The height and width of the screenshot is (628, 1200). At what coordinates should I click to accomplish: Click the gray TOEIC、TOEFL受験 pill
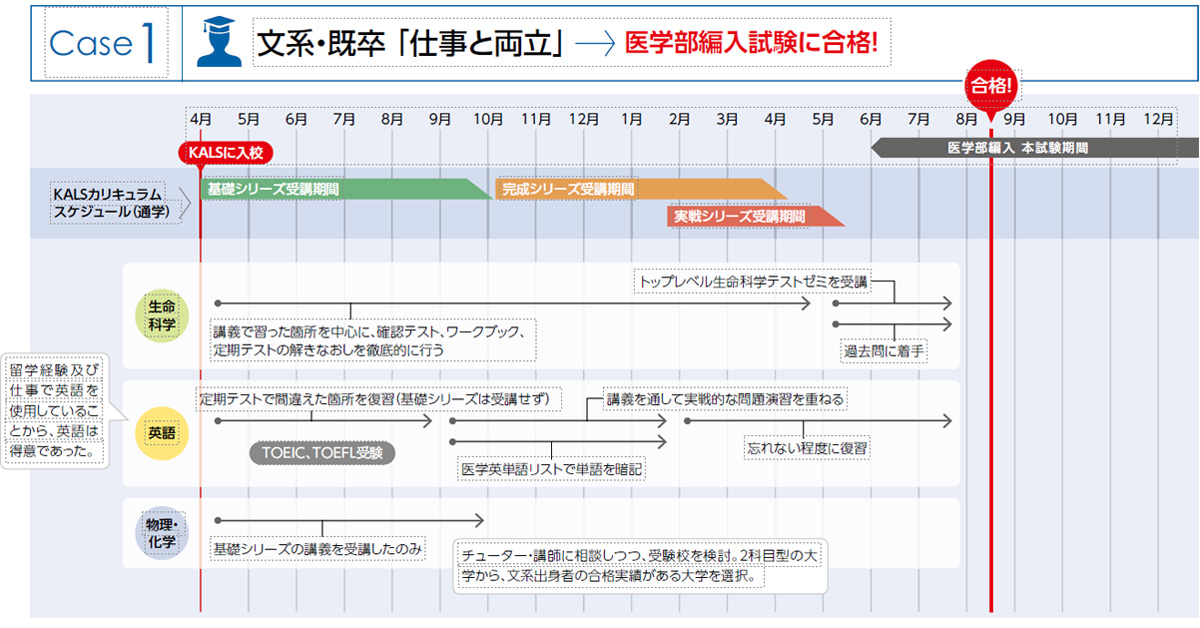click(x=322, y=452)
